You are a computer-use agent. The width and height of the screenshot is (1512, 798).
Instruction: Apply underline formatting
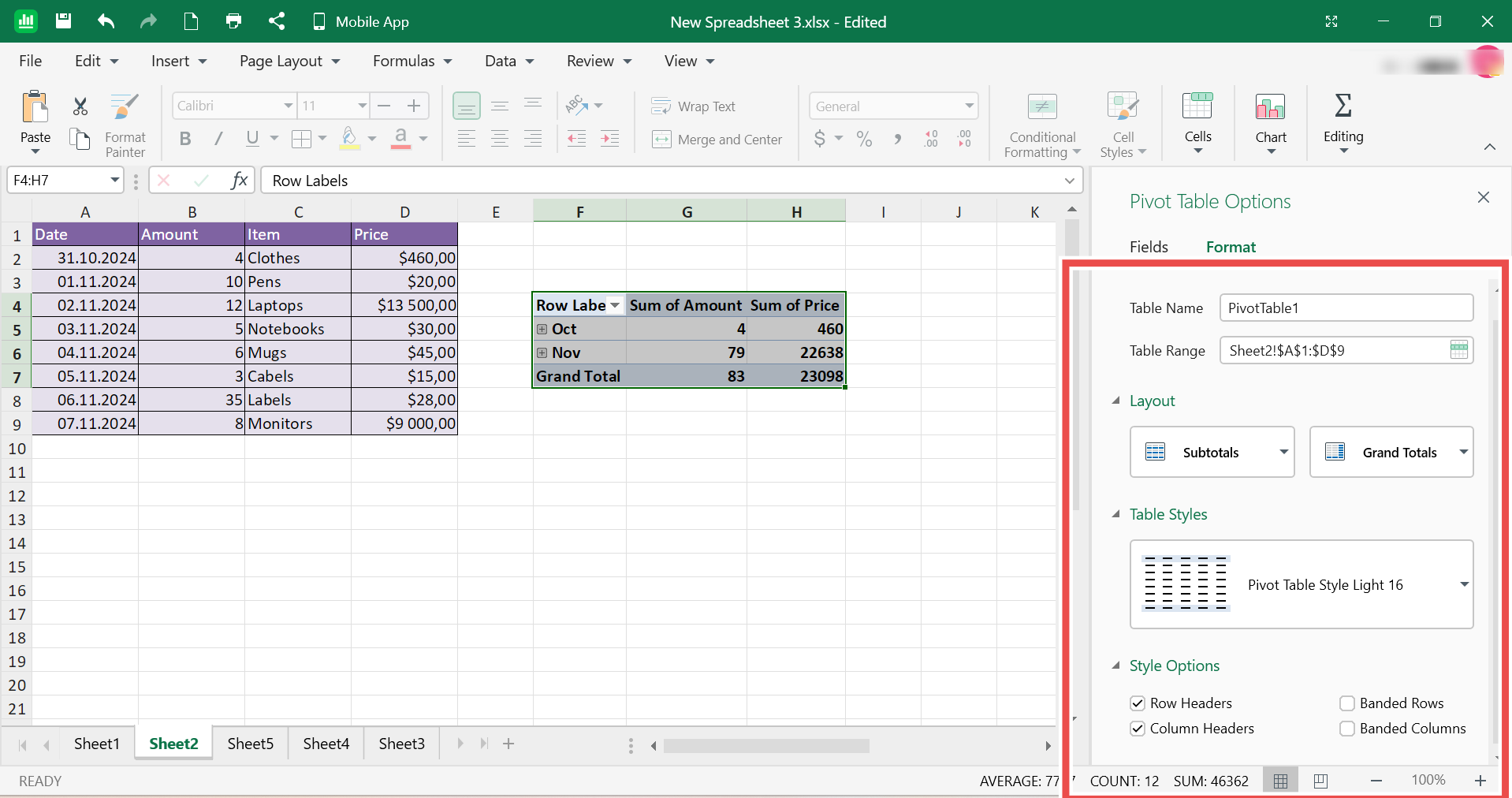(252, 139)
